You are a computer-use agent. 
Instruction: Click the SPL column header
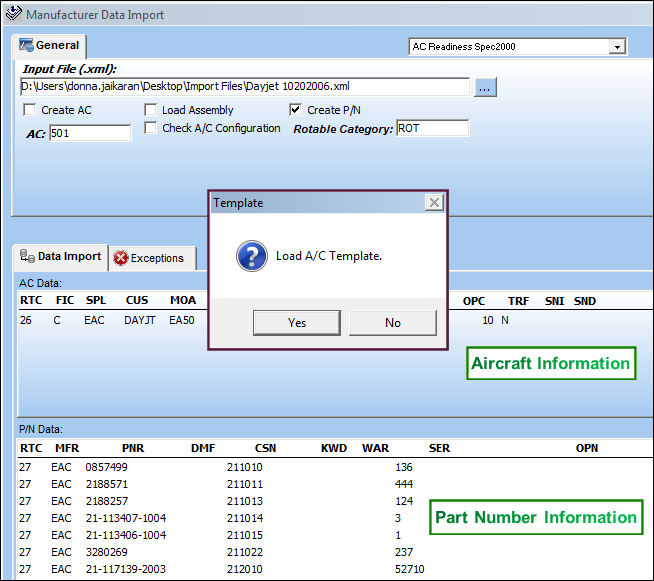96,300
